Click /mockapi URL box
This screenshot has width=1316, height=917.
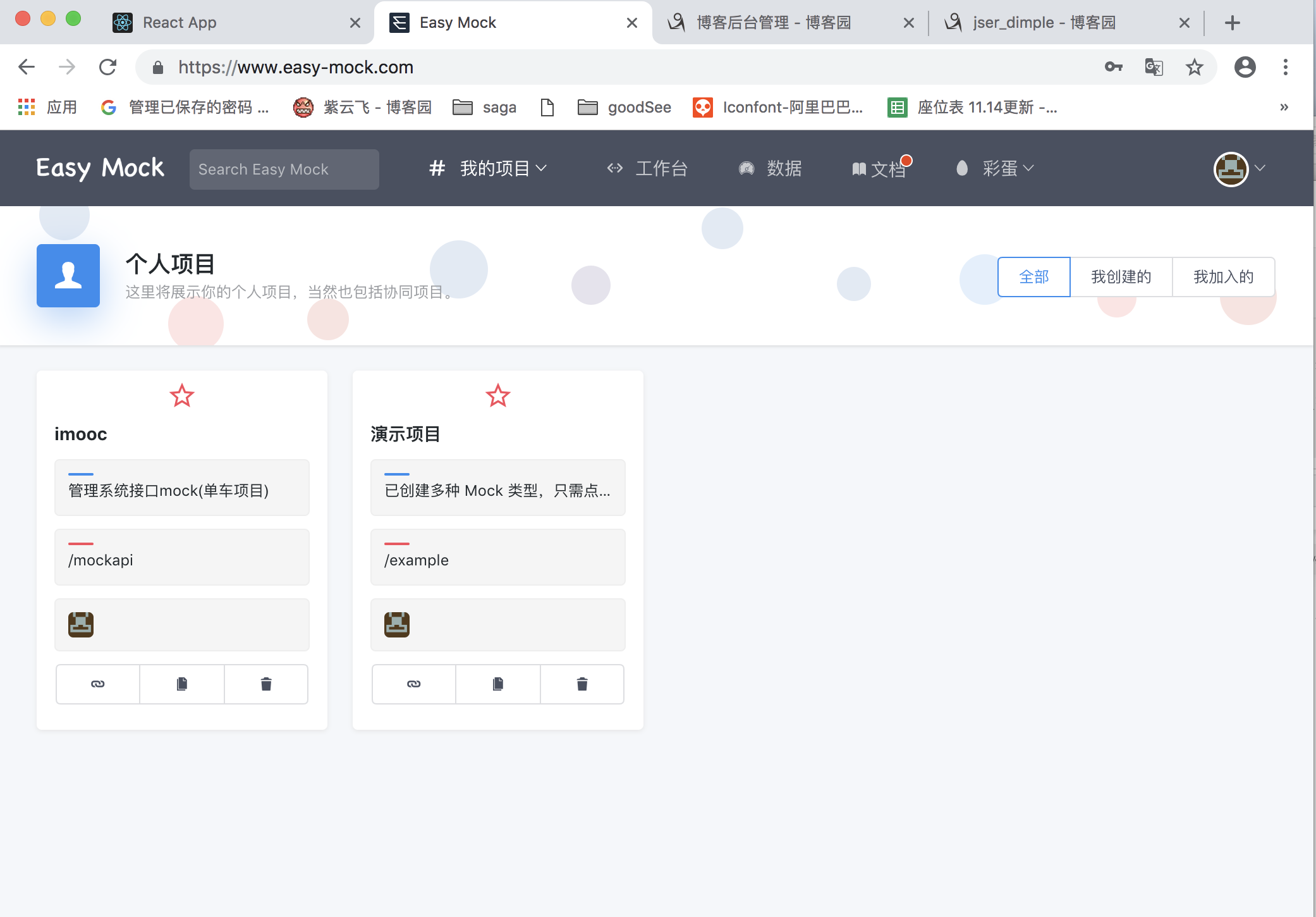tap(182, 557)
